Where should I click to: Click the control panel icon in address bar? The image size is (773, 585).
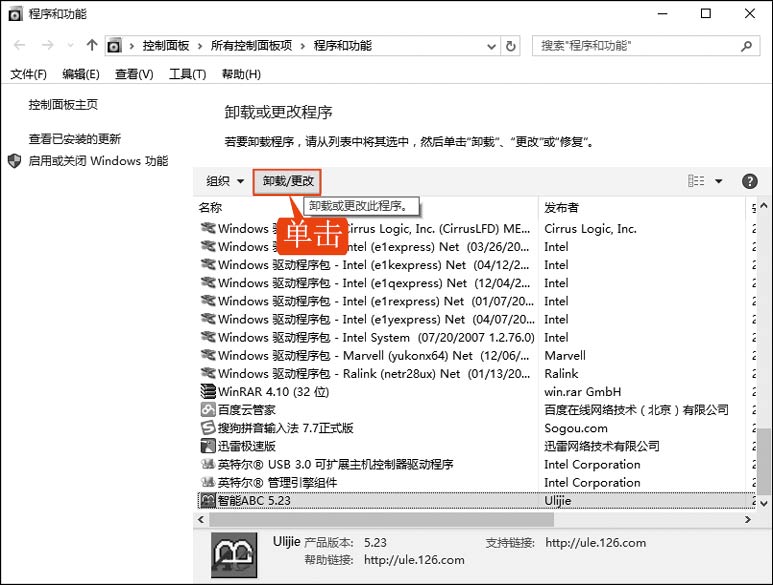click(x=114, y=46)
